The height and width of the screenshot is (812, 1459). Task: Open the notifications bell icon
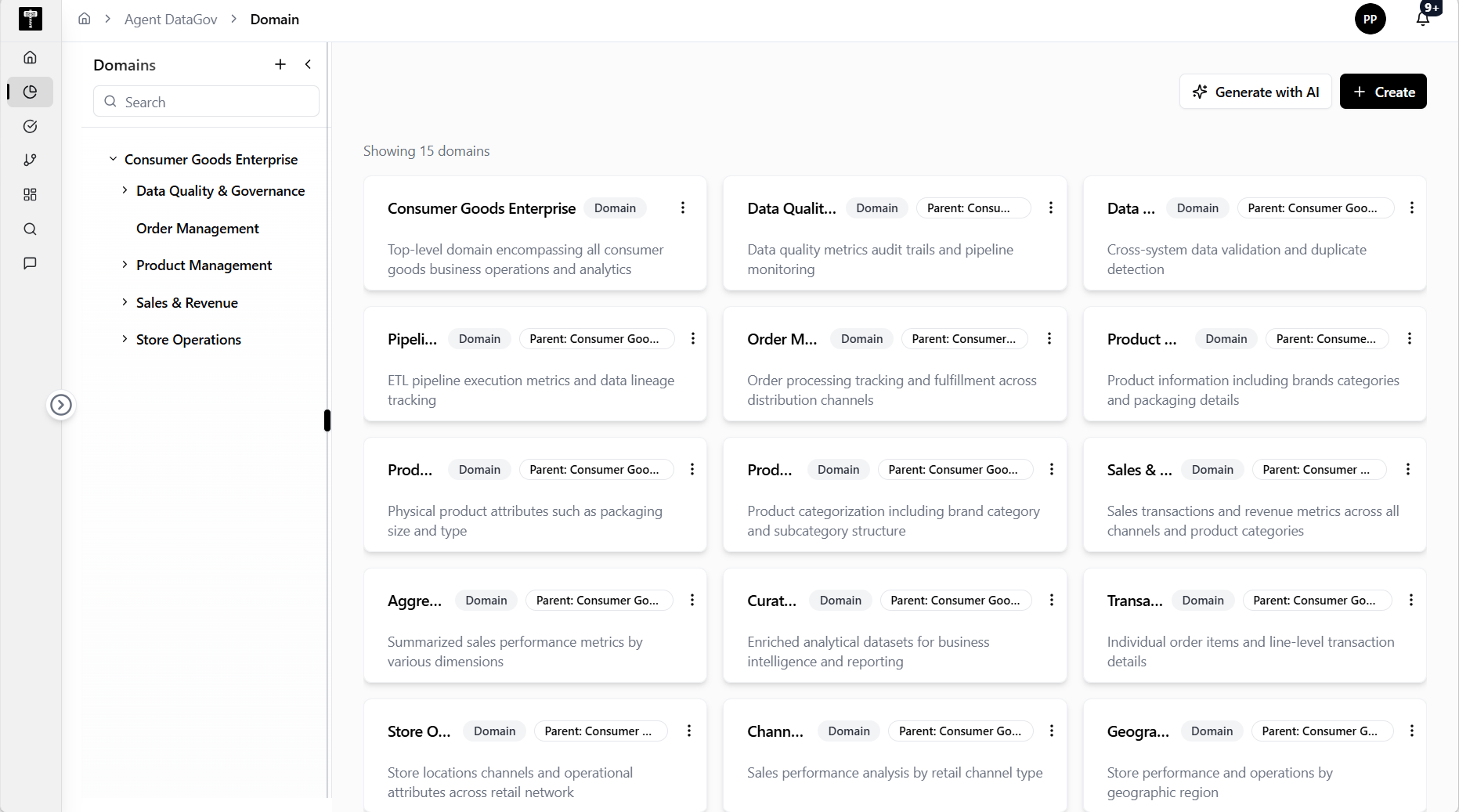pos(1423,19)
